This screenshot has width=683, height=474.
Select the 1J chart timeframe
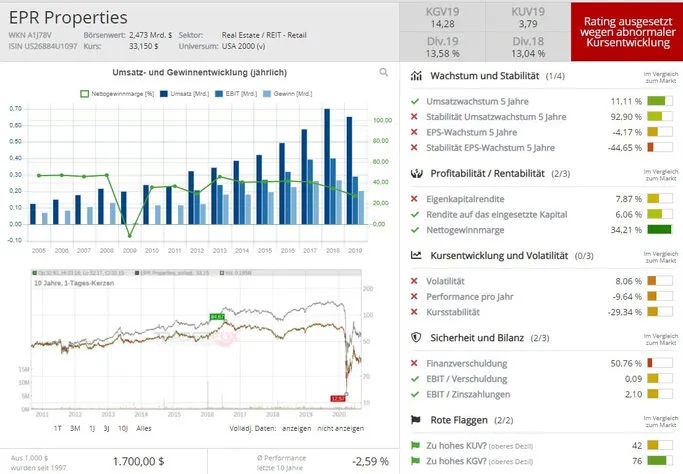coord(92,429)
